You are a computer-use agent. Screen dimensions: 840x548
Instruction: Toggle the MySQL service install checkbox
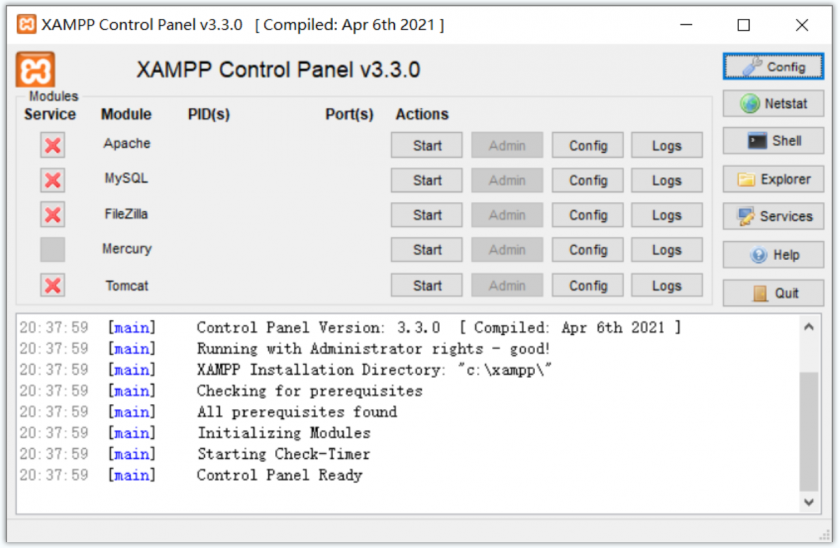(x=52, y=180)
